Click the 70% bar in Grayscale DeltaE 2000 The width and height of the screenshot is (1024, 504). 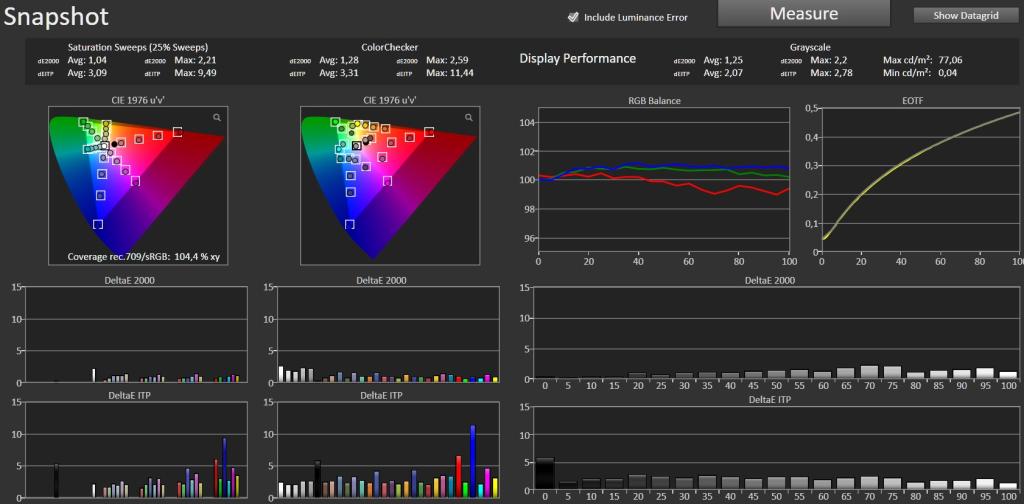869,372
